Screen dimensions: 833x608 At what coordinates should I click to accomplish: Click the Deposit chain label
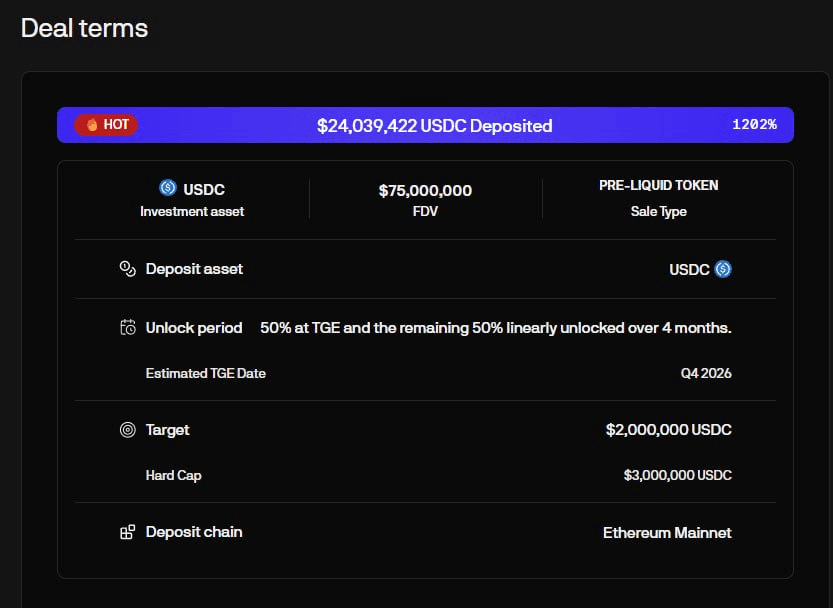pos(194,532)
